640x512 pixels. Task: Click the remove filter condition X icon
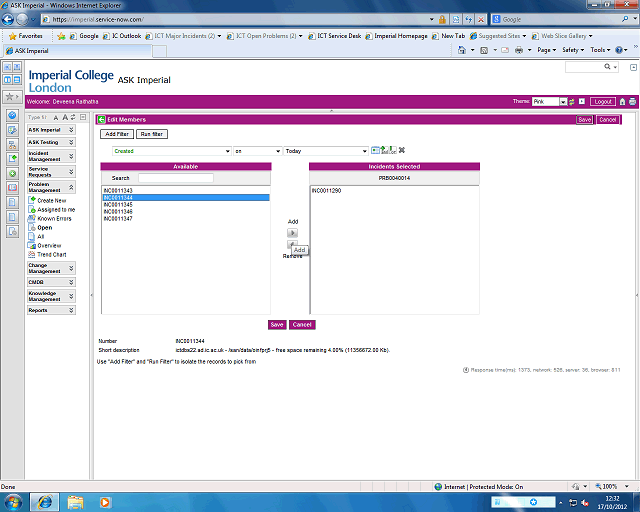pos(401,151)
